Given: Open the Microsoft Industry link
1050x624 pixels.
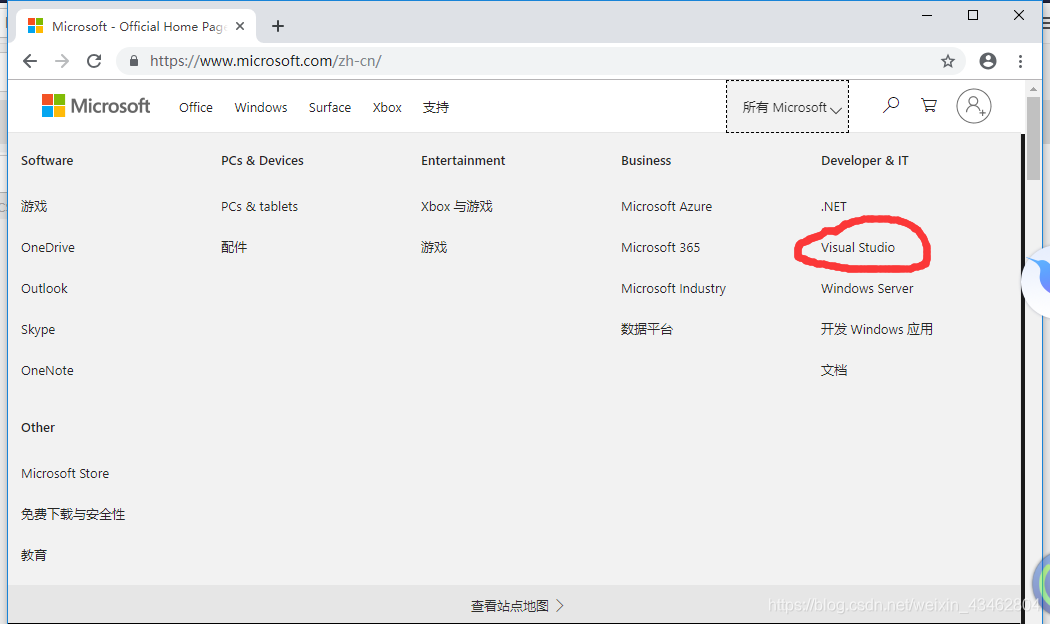Looking at the screenshot, I should (x=673, y=288).
